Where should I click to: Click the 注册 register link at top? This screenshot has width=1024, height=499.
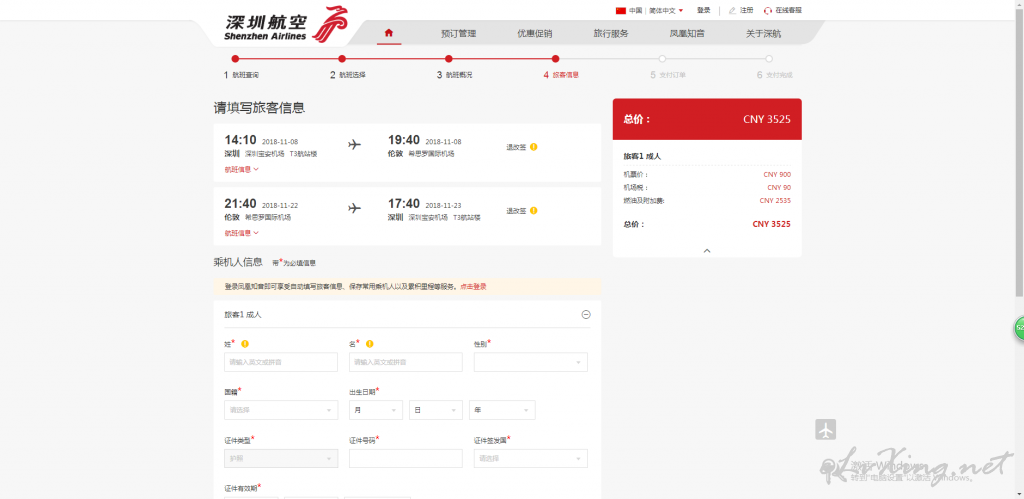(746, 10)
